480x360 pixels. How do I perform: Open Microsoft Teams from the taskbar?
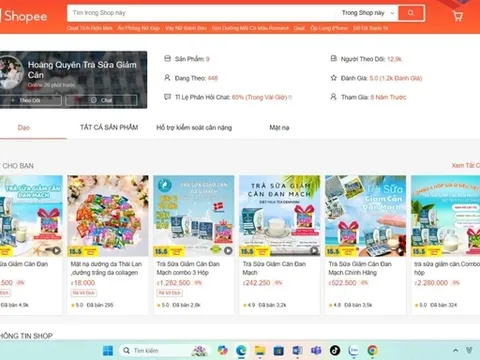click(316, 350)
